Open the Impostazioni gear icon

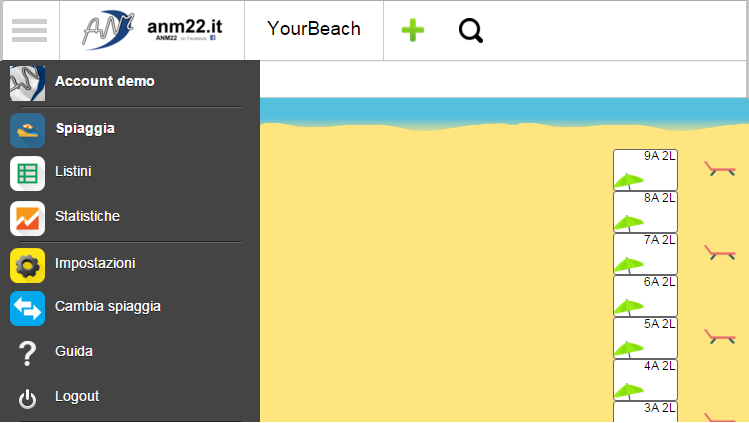click(28, 265)
